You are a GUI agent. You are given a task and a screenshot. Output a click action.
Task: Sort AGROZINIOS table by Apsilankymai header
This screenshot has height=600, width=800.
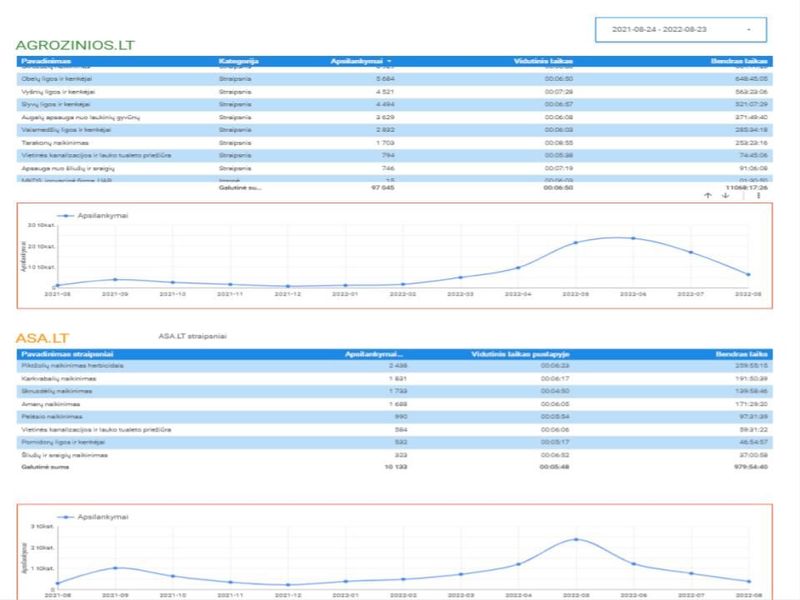click(361, 61)
